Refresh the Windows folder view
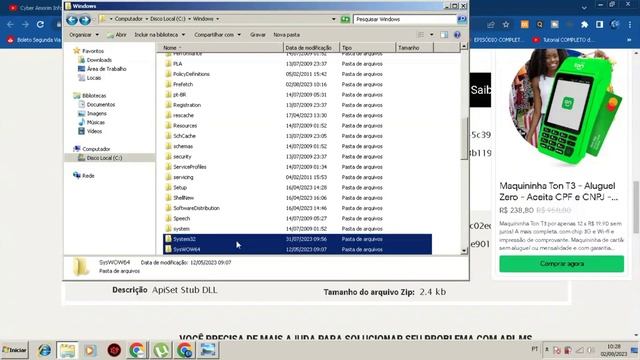 (345, 19)
